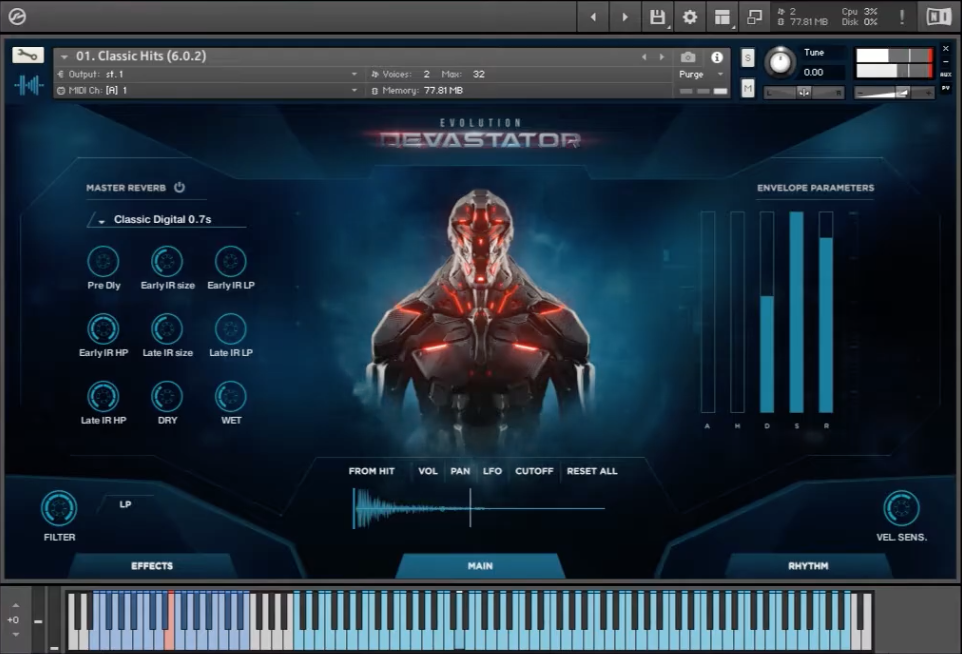Open the save floppy disk menu
The height and width of the screenshot is (654, 962).
pos(657,17)
